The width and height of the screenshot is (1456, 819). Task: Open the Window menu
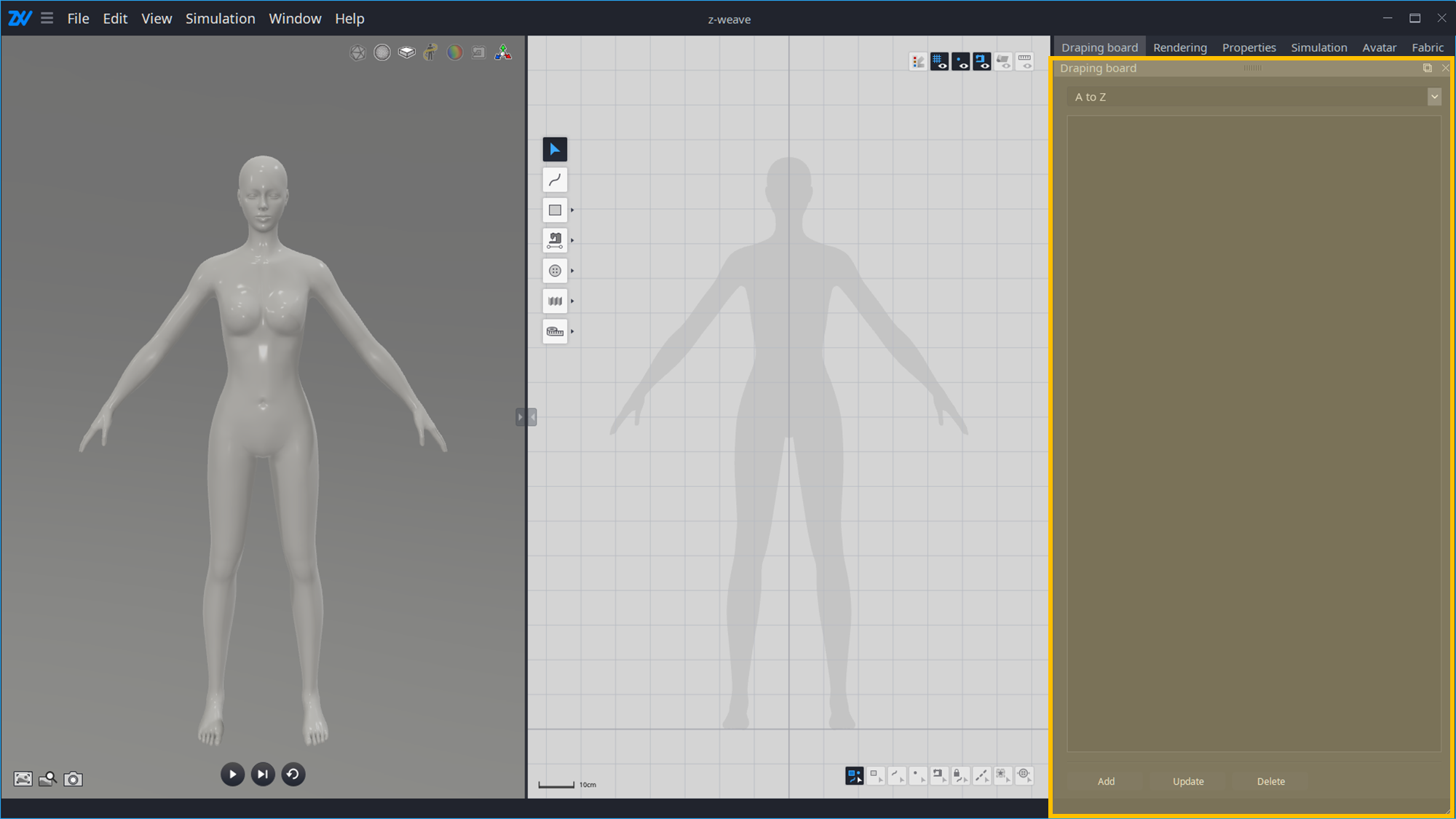(295, 18)
